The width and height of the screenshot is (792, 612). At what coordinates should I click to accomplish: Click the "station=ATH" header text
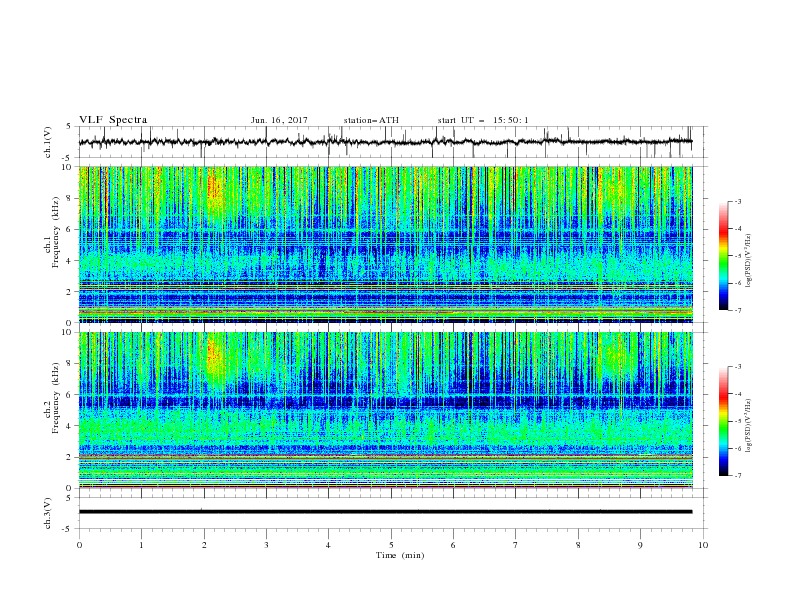coord(371,120)
